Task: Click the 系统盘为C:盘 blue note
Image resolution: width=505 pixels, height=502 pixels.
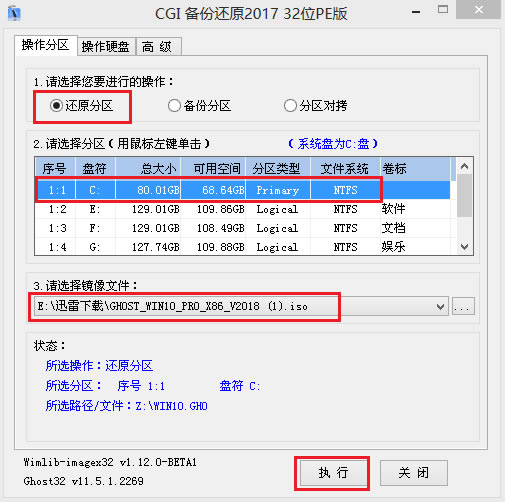Action: (x=333, y=144)
